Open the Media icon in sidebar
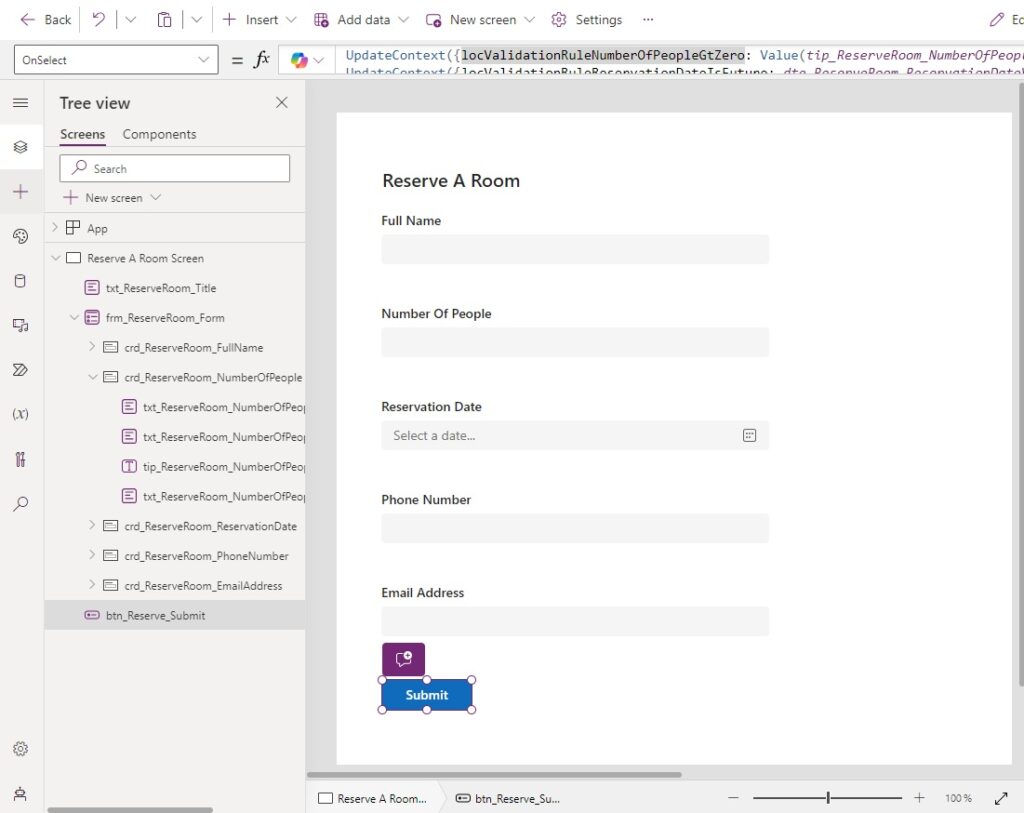The width and height of the screenshot is (1024, 813). pos(20,325)
